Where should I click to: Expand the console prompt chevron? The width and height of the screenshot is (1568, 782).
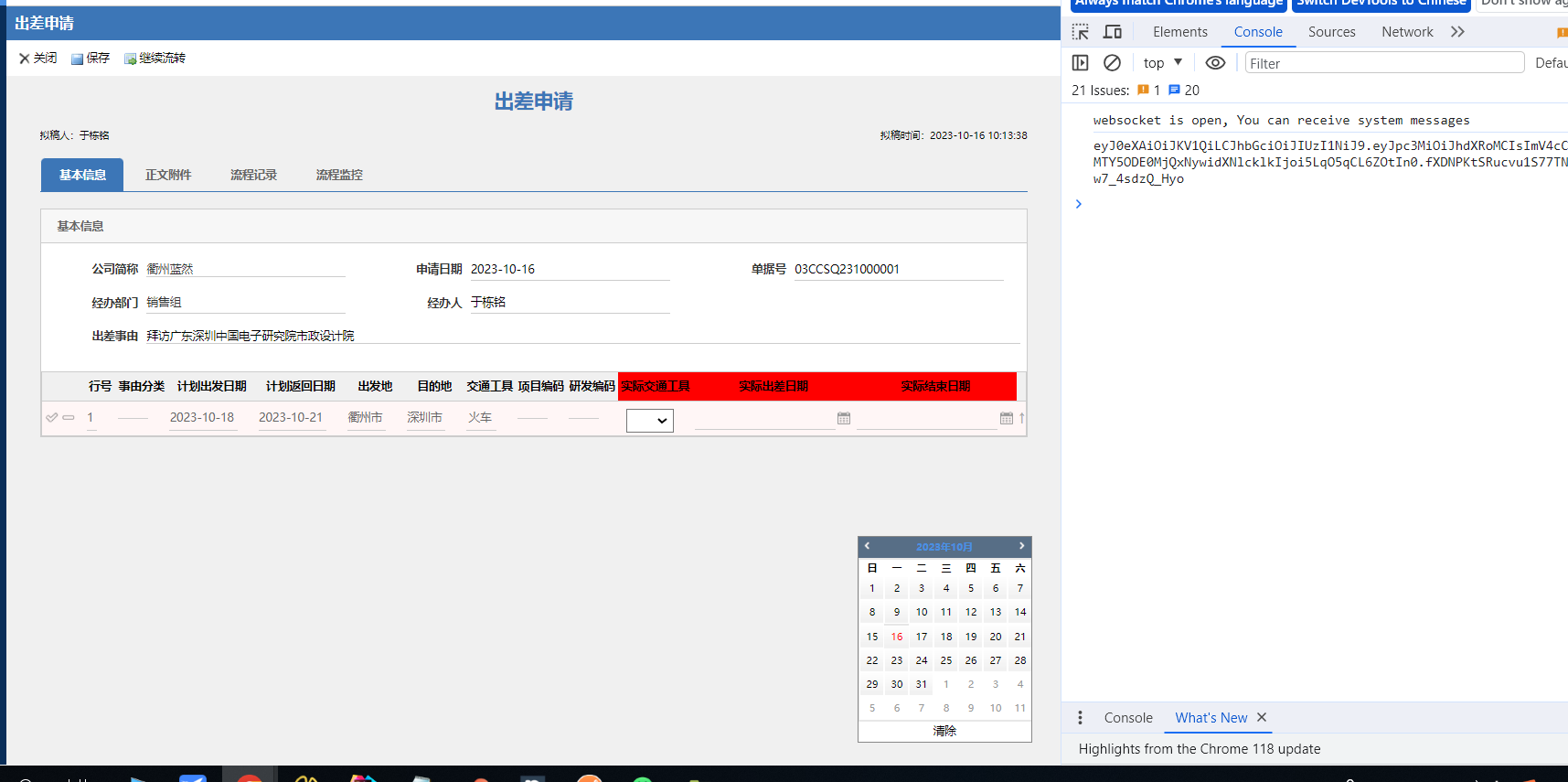coord(1079,204)
